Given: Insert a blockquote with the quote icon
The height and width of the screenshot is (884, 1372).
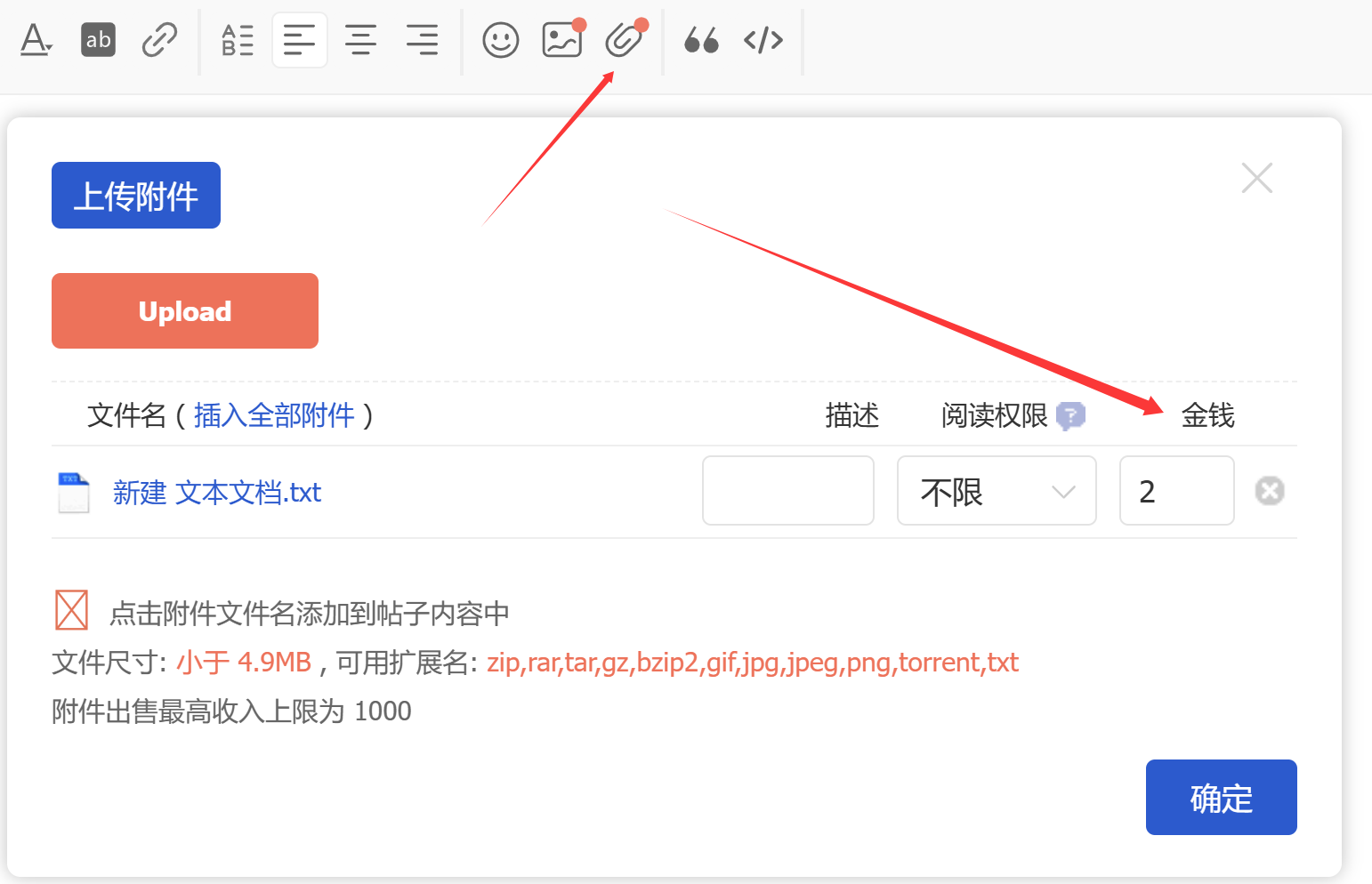Looking at the screenshot, I should (x=701, y=40).
